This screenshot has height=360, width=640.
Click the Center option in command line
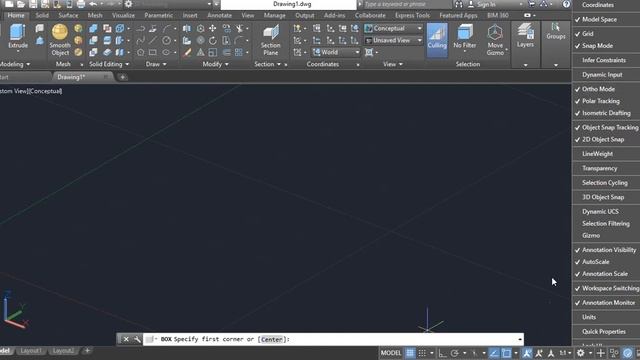point(271,339)
